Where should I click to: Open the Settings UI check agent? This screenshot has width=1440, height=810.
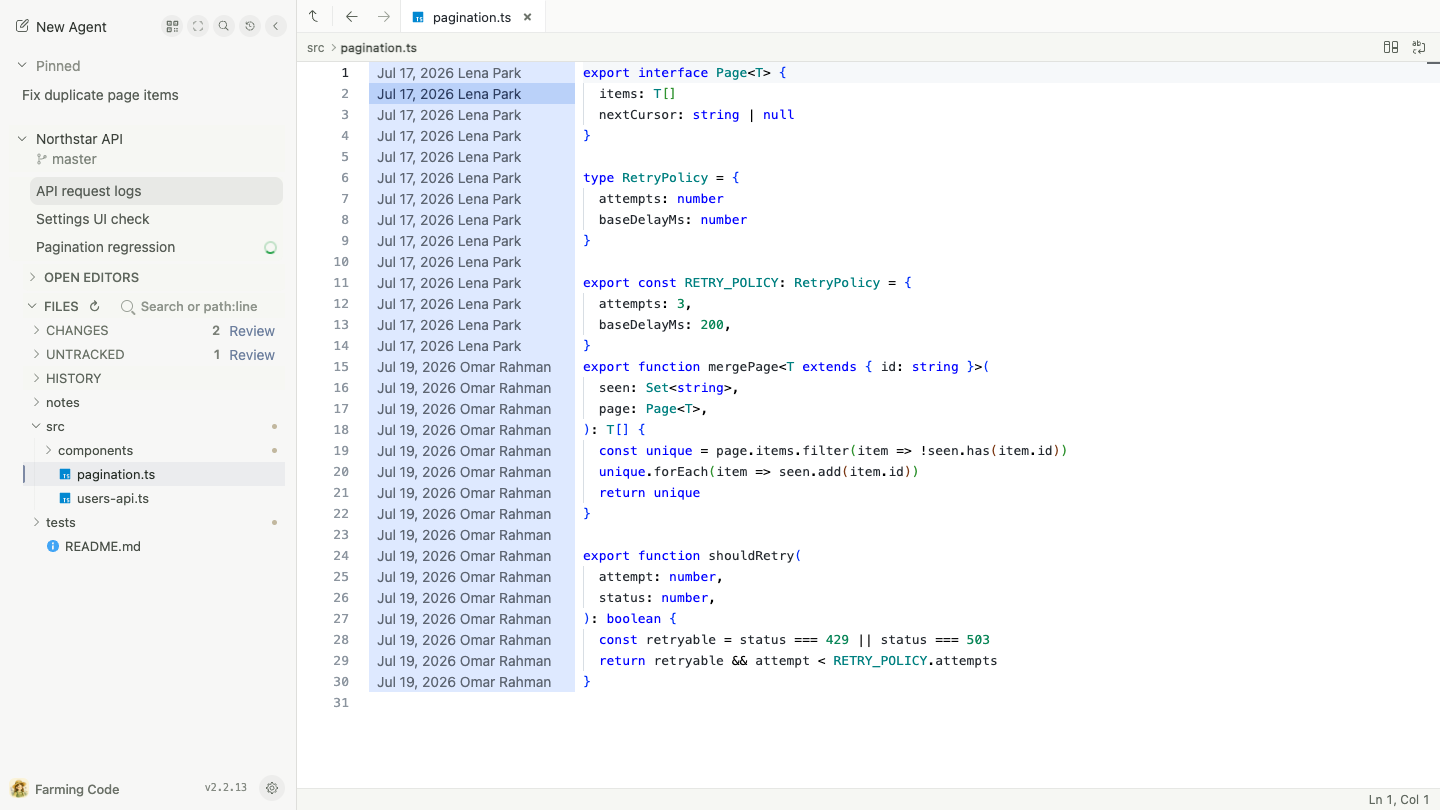pos(156,219)
